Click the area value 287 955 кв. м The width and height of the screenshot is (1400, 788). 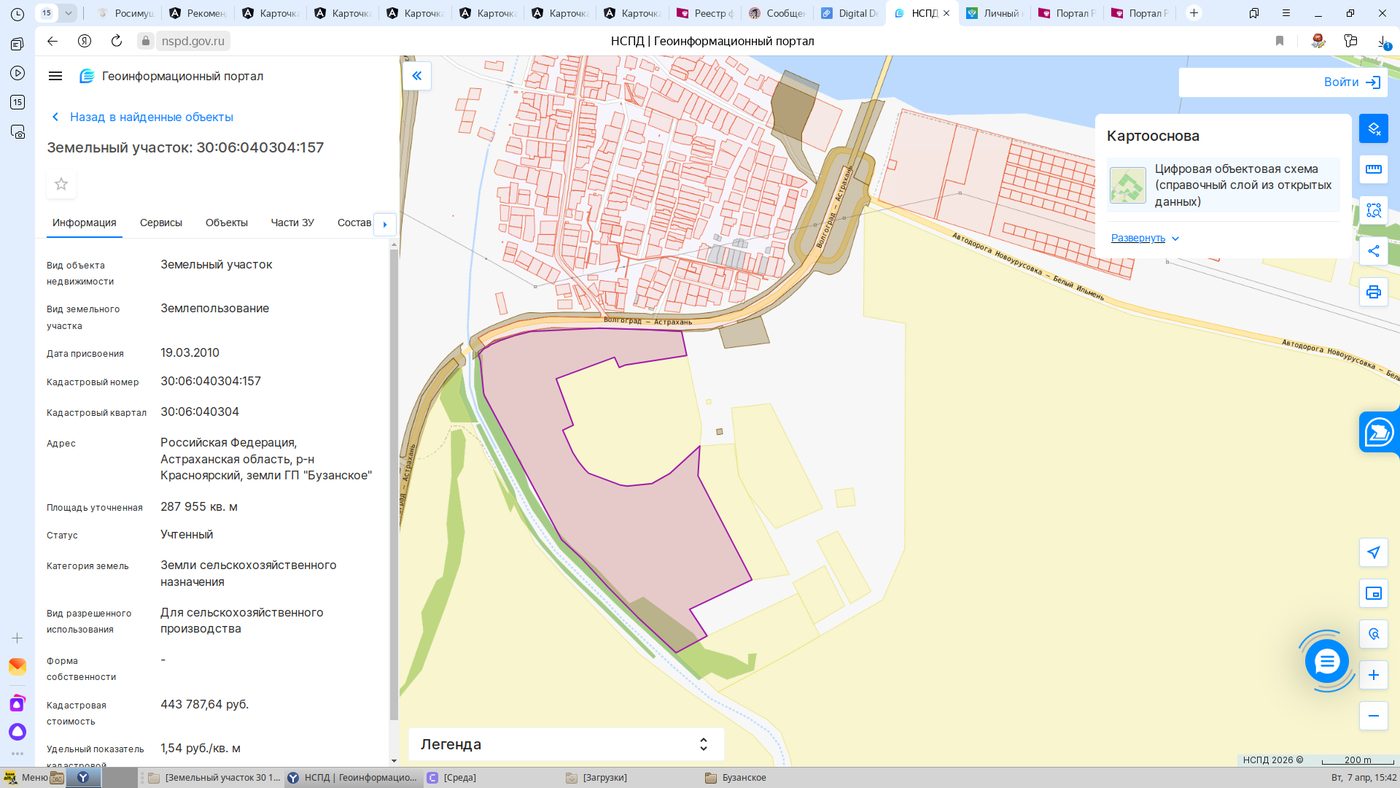coord(199,507)
